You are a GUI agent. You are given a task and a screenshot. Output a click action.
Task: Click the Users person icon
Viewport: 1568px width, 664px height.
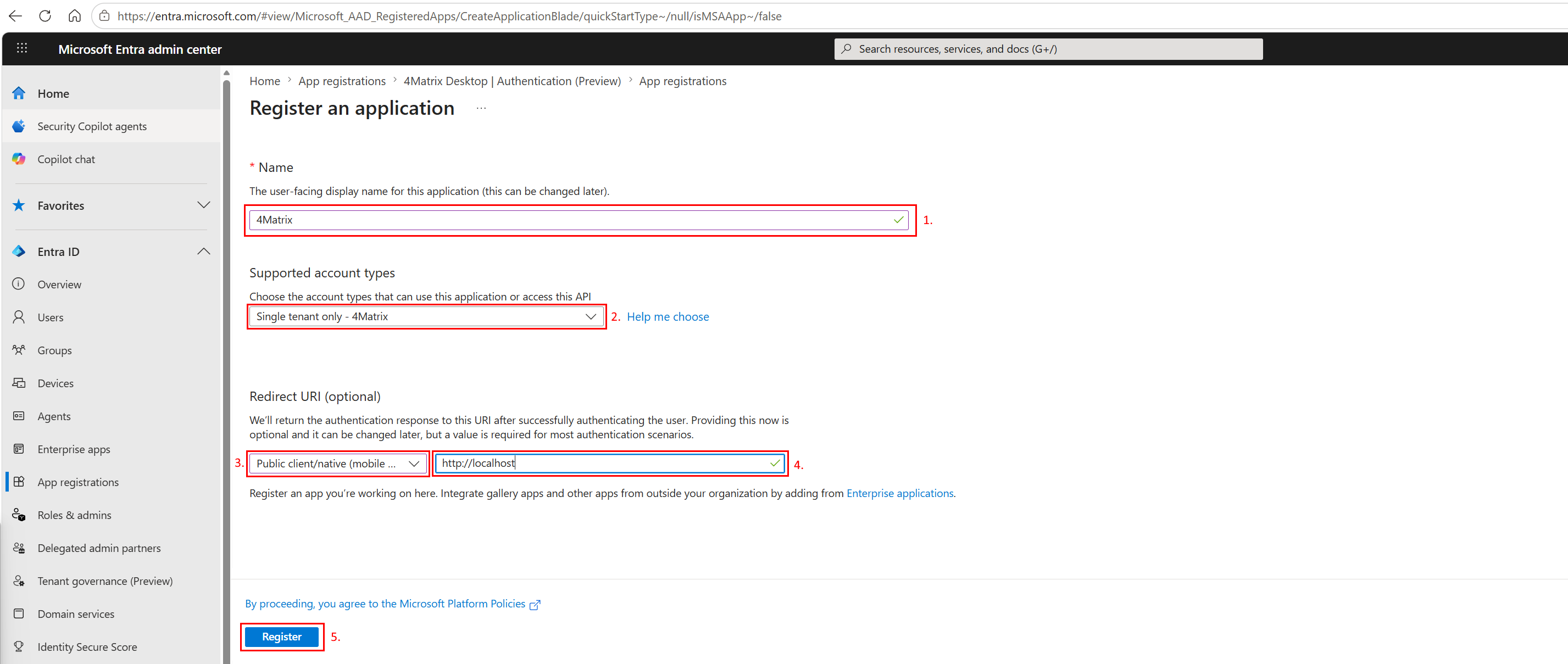(x=19, y=316)
